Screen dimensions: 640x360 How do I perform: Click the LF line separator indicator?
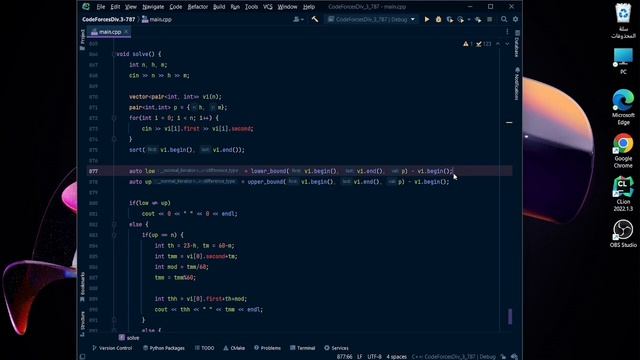[360, 357]
